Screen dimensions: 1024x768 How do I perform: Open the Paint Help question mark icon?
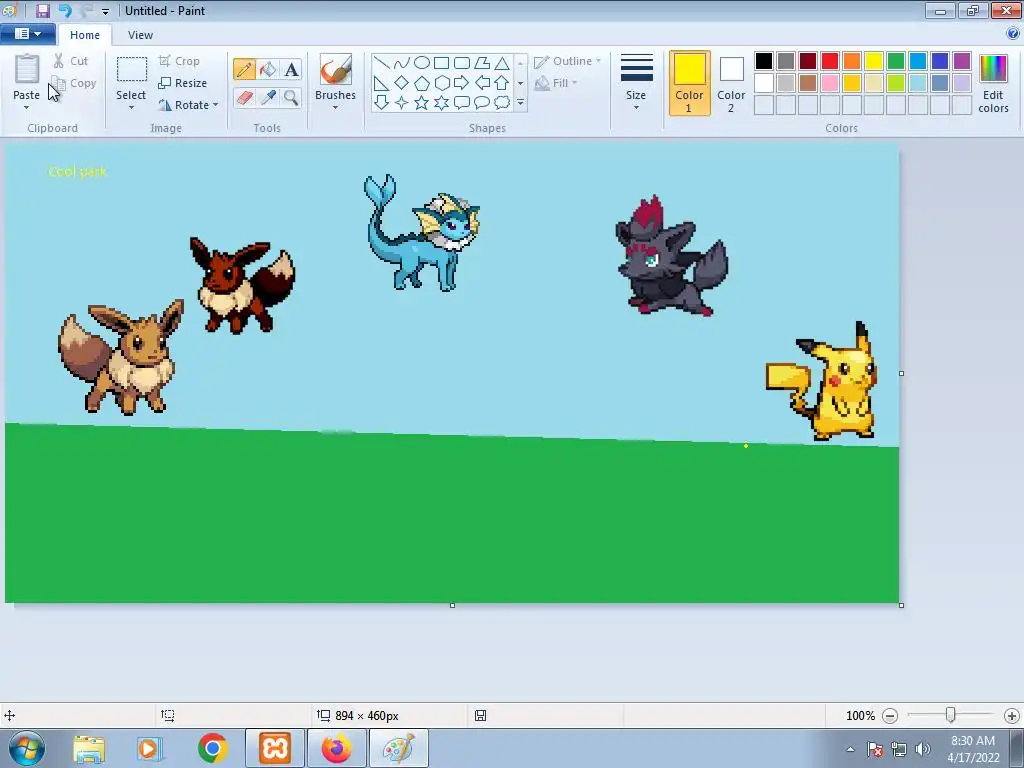1013,33
